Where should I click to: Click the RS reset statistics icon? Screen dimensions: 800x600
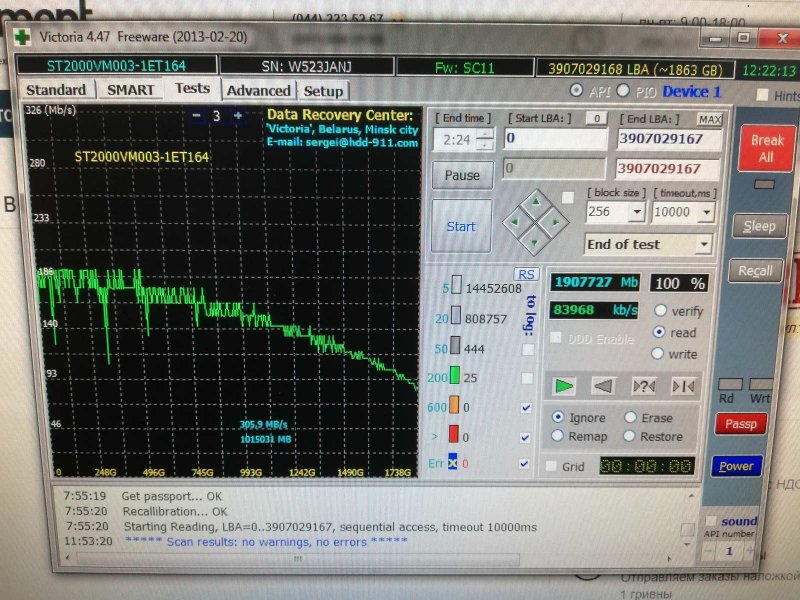pyautogui.click(x=525, y=274)
